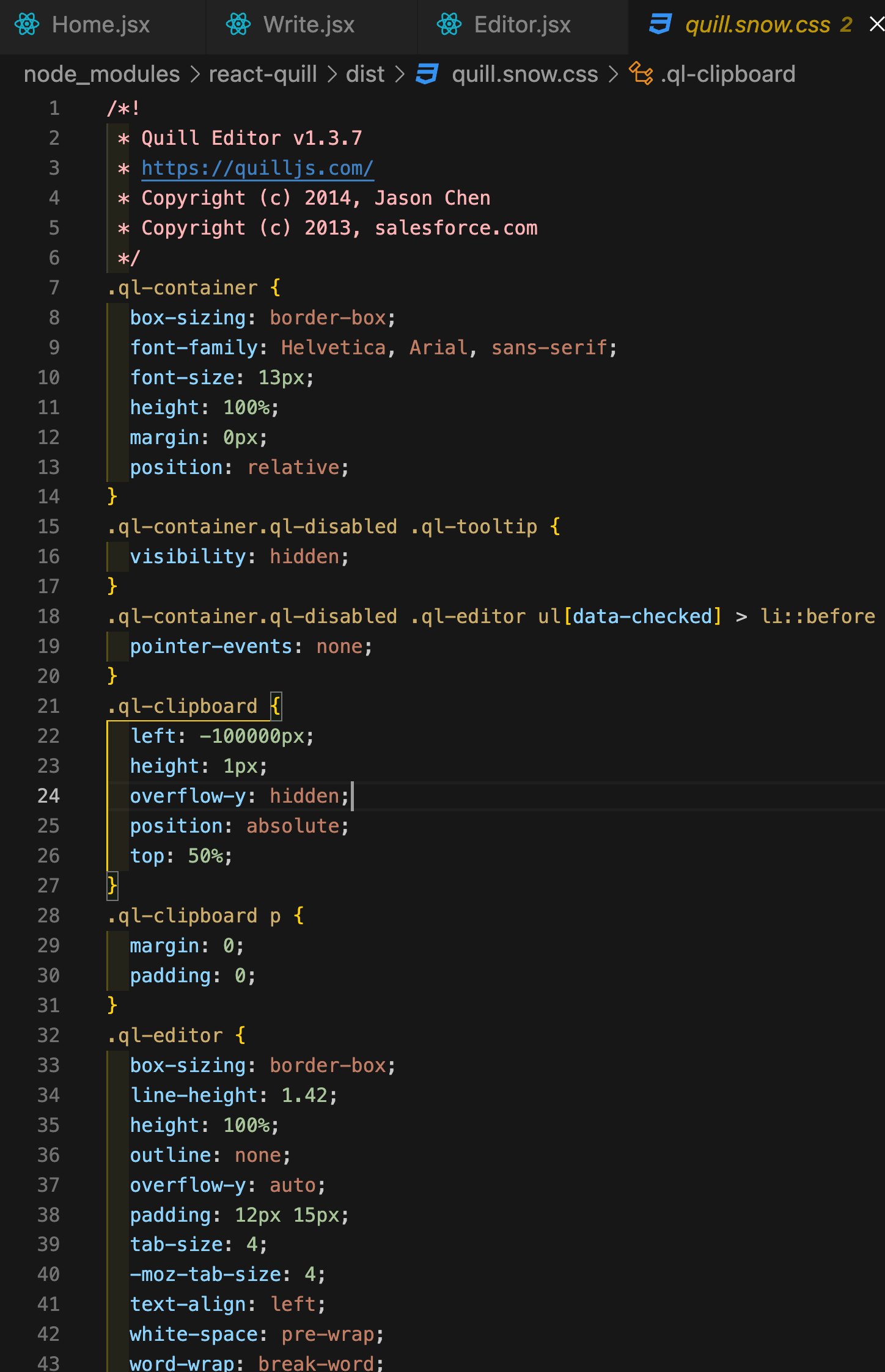The height and width of the screenshot is (1372, 885).
Task: Click 'text-align: left;' declaration
Action: 228,1305
